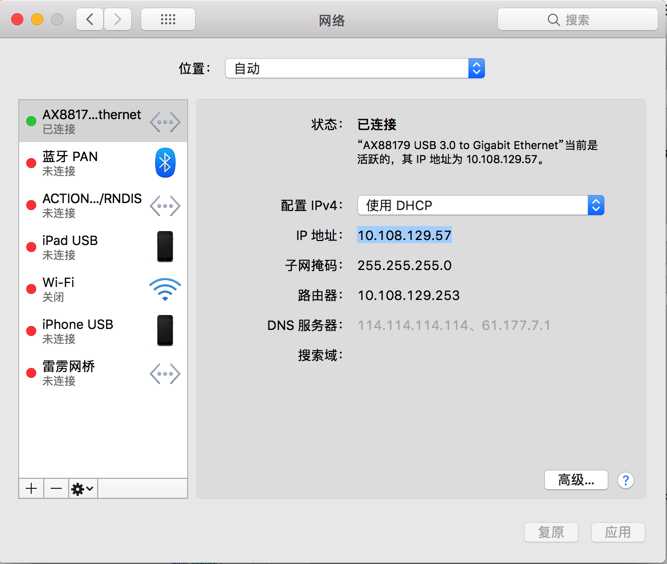Open the 位置 location dropdown

click(x=355, y=68)
